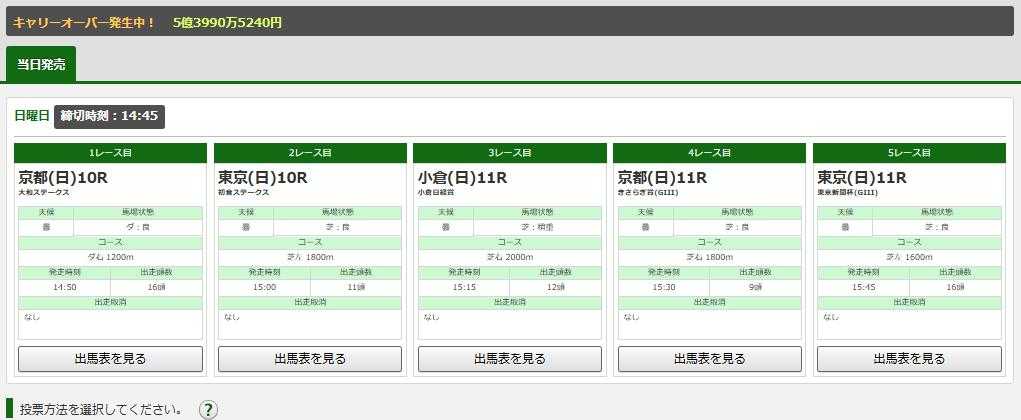
Task: Show 出馬表 for 東京(日)11R race
Action: point(909,359)
